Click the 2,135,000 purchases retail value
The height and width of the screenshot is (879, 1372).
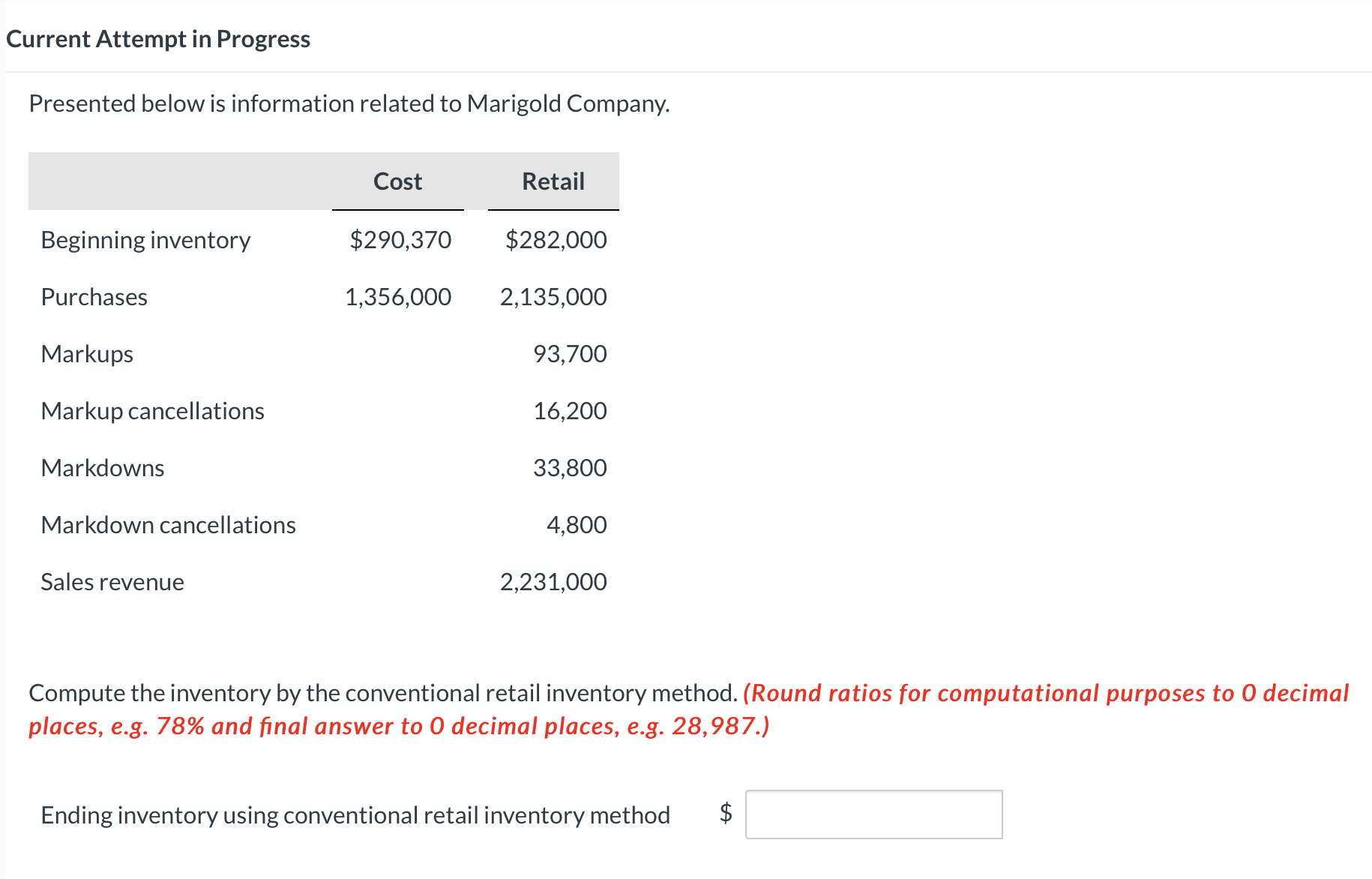[x=553, y=297]
